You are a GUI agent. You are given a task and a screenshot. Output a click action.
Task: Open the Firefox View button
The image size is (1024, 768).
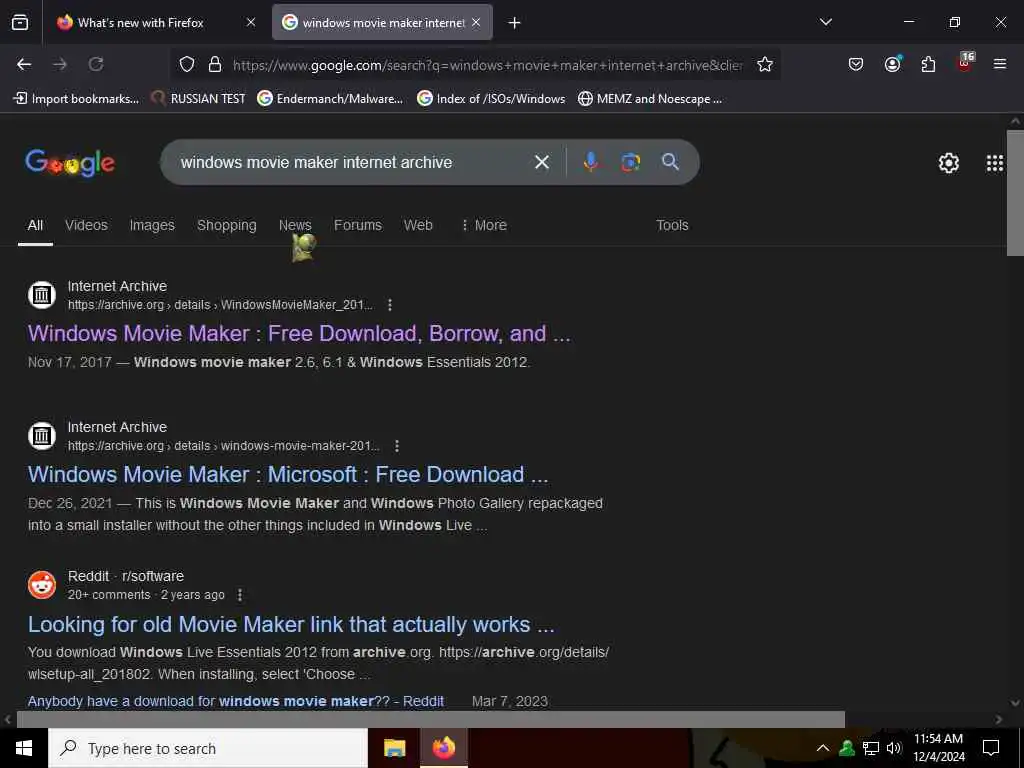coord(20,23)
